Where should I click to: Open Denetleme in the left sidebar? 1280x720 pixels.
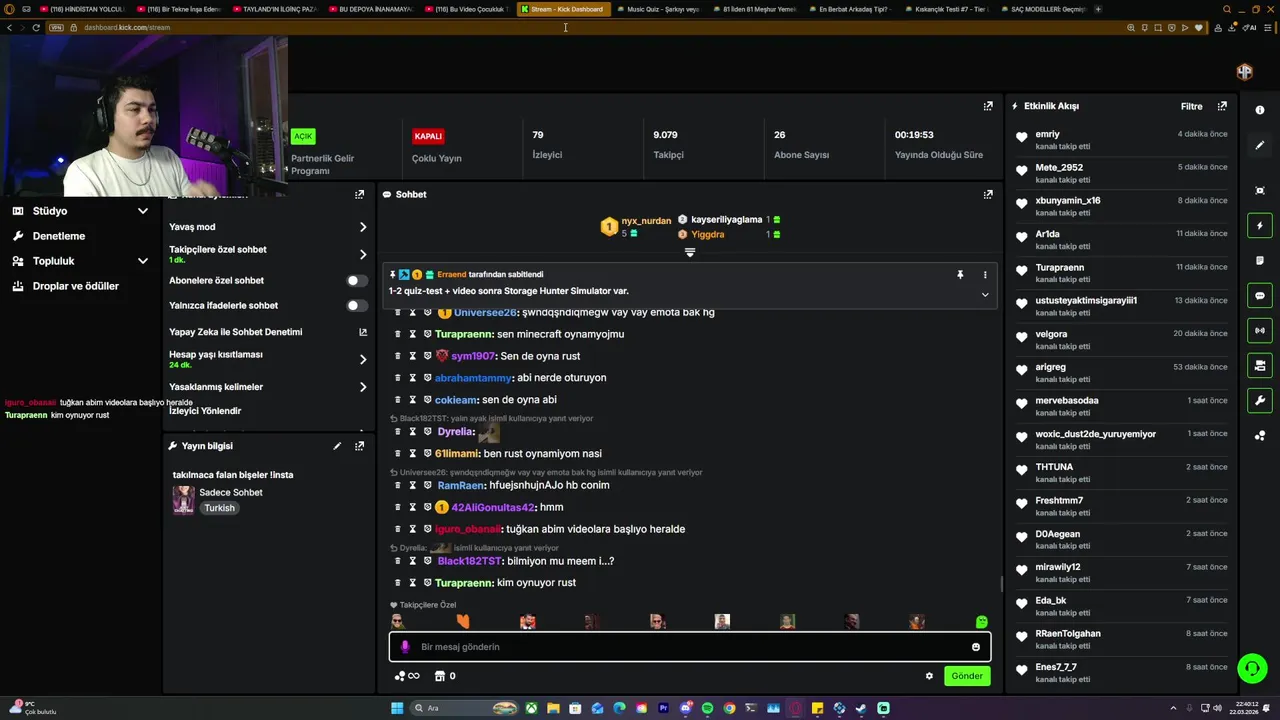click(x=59, y=236)
